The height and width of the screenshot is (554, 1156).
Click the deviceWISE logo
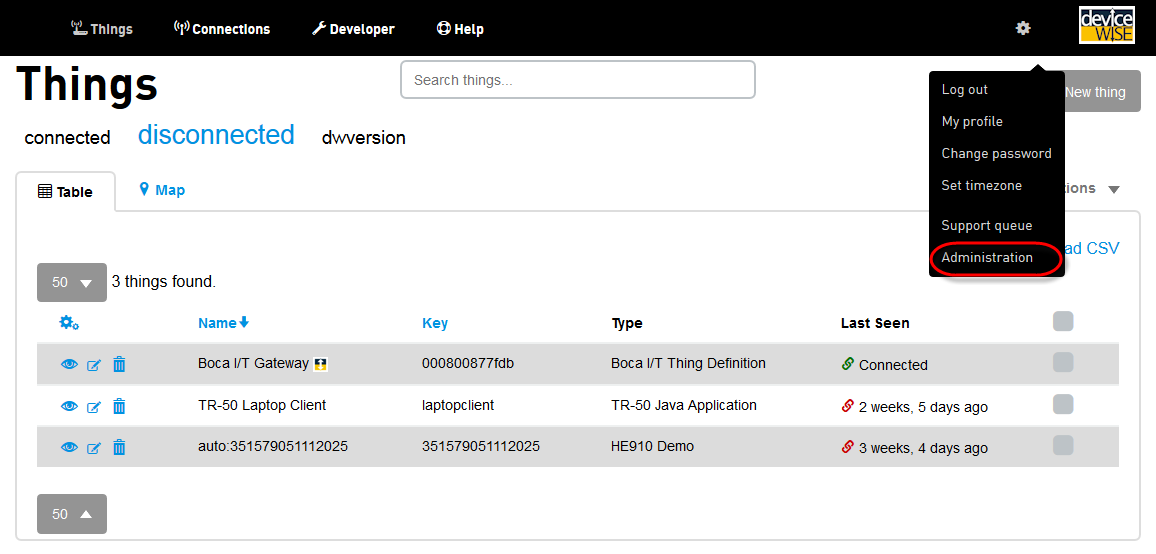click(1106, 26)
